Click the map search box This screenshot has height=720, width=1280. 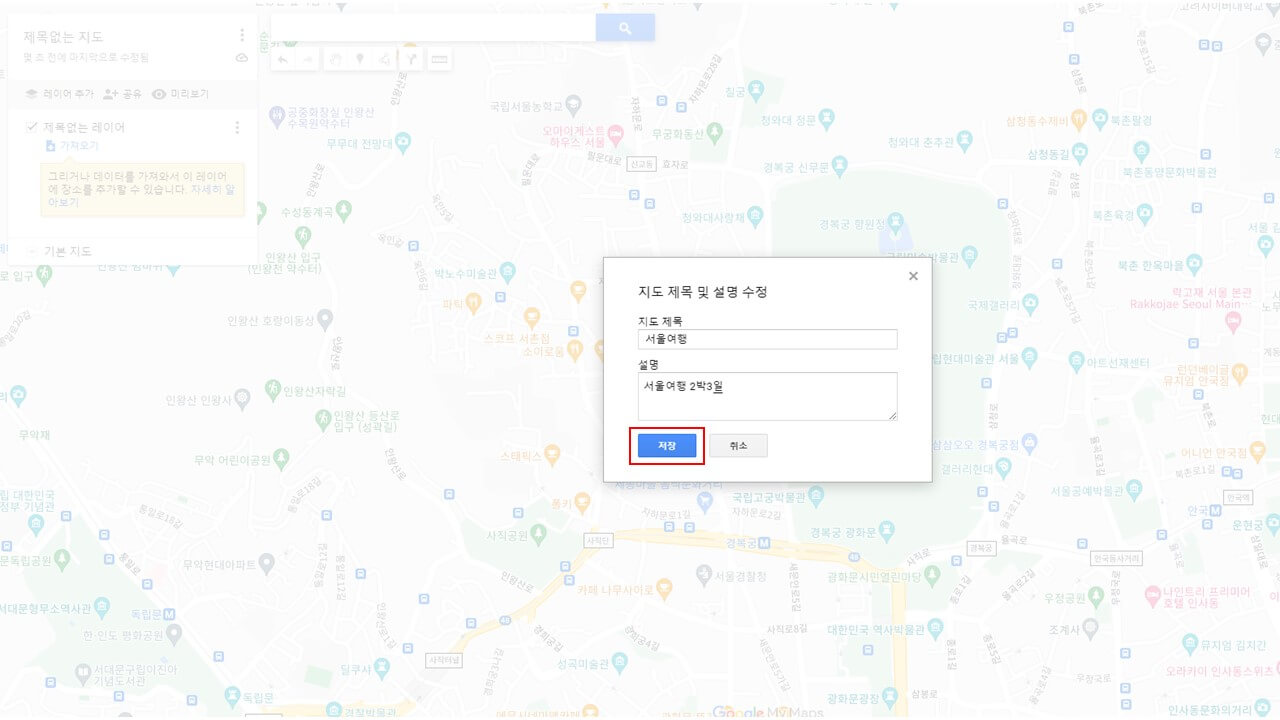click(433, 28)
